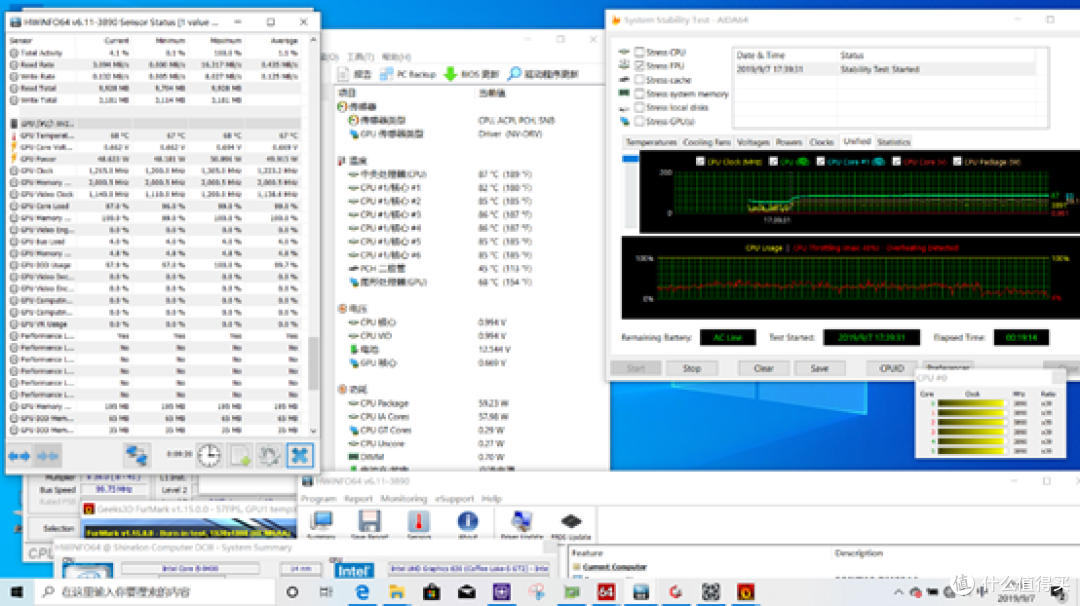Toggle CPU Clock (MHz) graph checkbox
1080x606 pixels.
(x=700, y=162)
